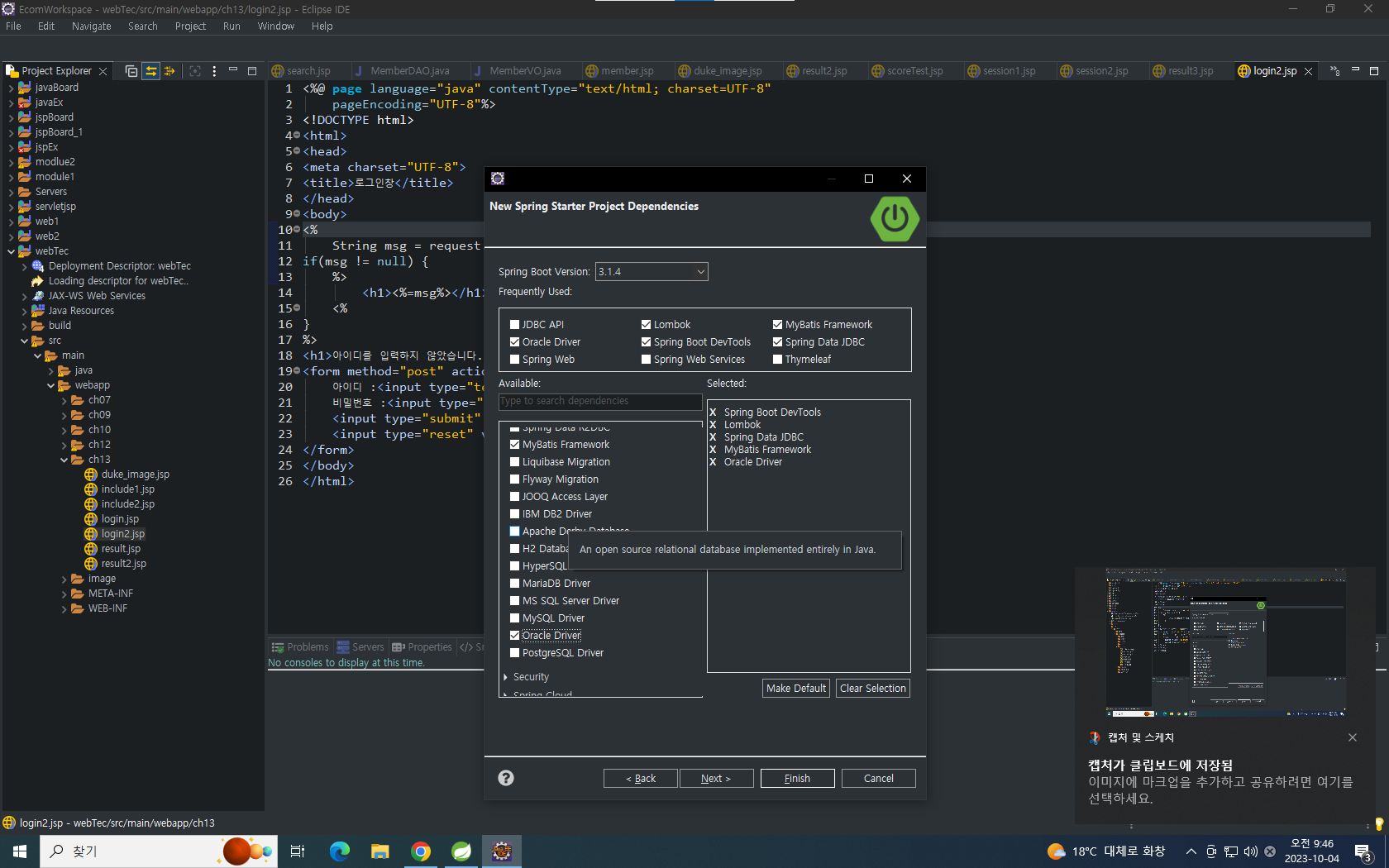Image resolution: width=1389 pixels, height=868 pixels.
Task: Click Make Default button
Action: pos(795,689)
